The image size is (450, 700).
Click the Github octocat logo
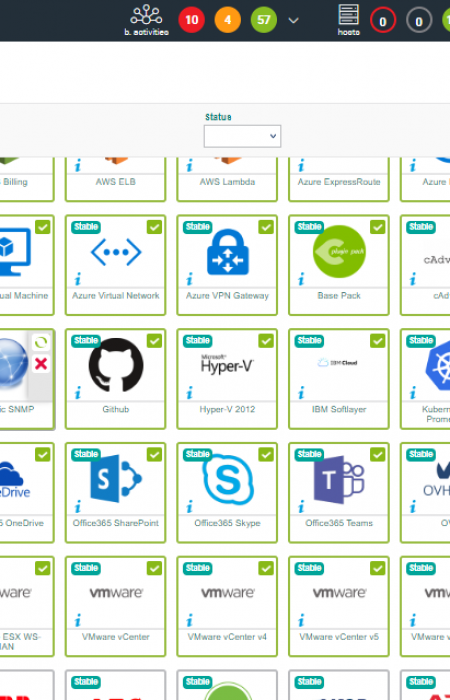(x=116, y=365)
